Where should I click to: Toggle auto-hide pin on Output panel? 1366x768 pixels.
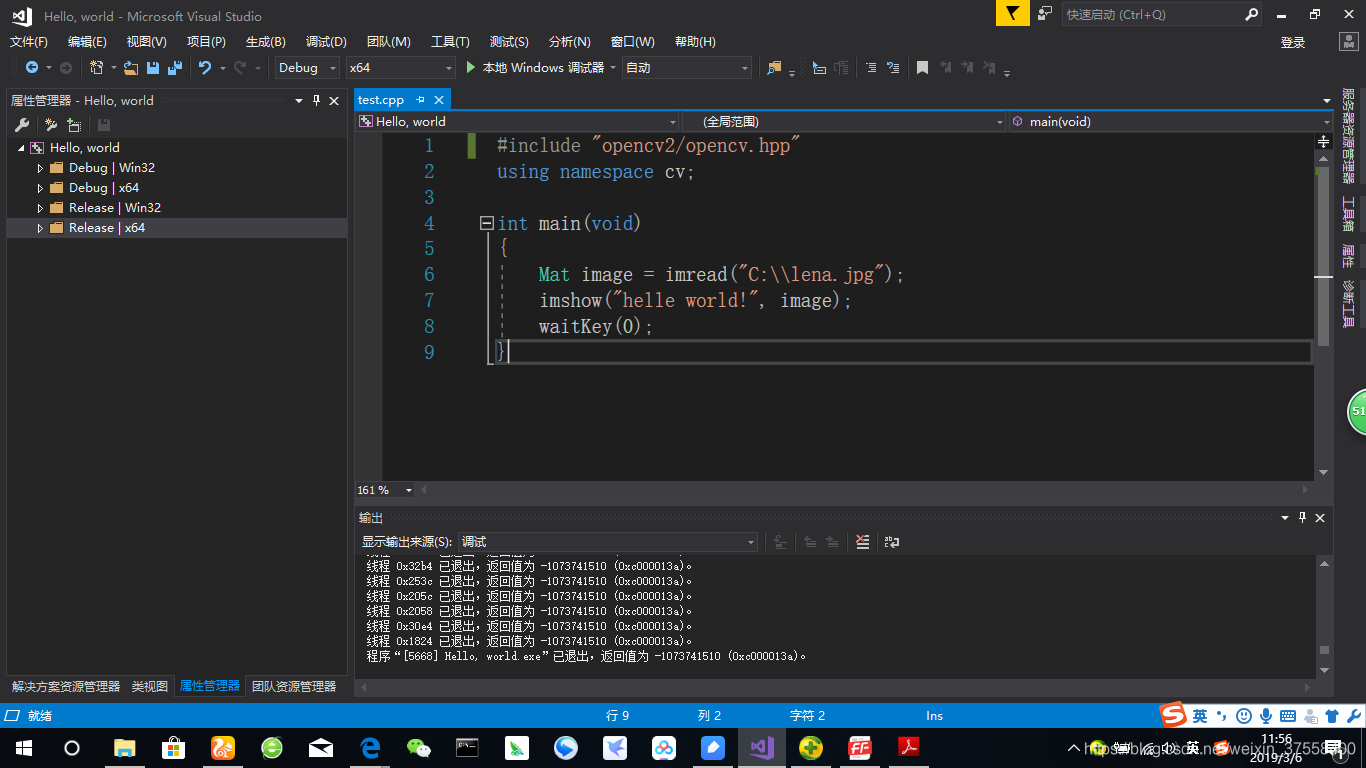[1302, 517]
